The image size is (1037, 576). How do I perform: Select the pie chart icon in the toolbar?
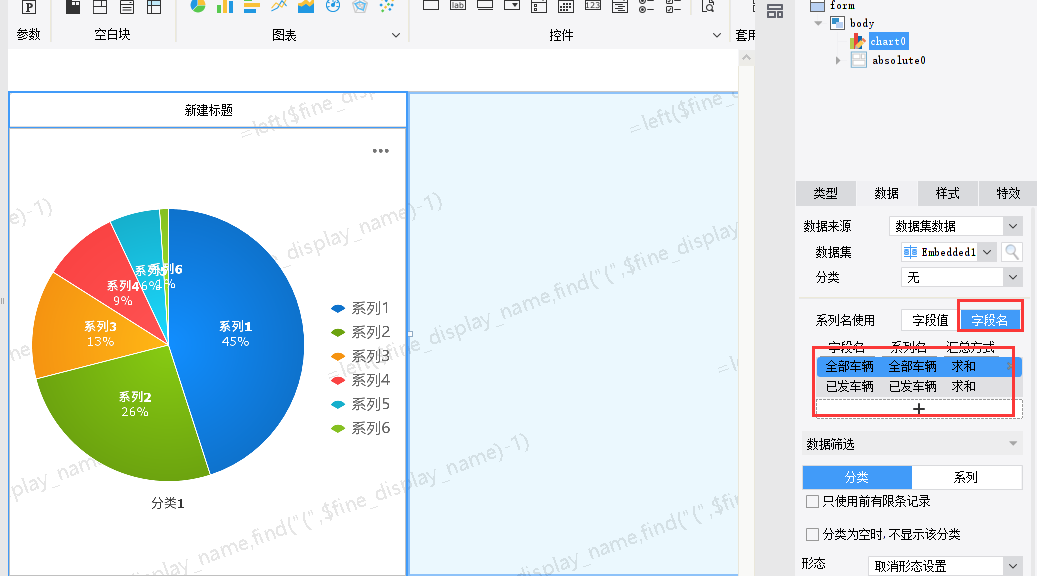click(x=198, y=7)
